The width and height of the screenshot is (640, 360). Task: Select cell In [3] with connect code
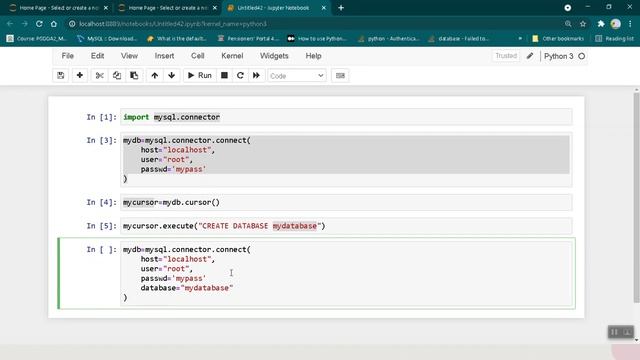point(346,160)
